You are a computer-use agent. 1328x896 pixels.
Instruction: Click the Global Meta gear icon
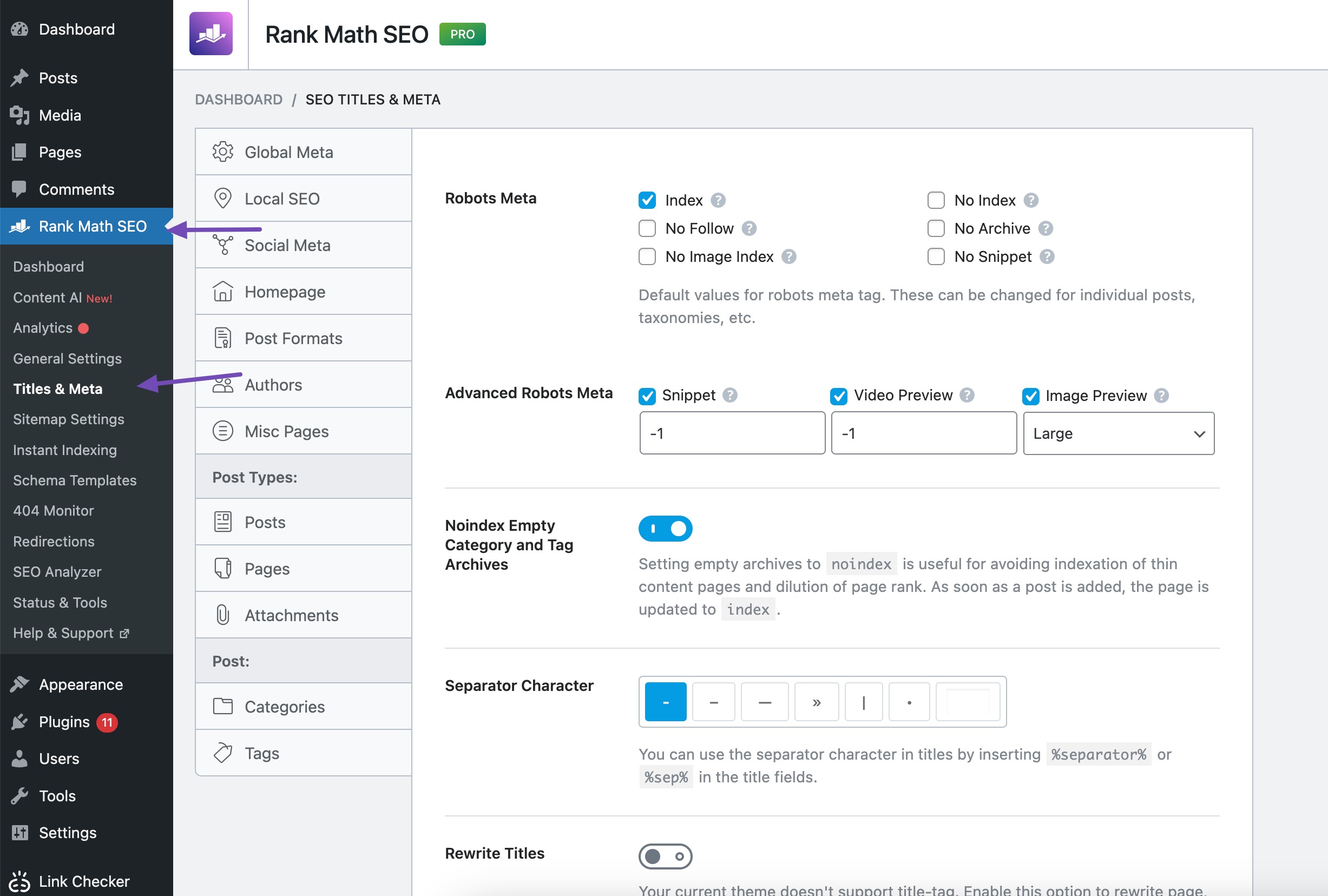(x=223, y=152)
